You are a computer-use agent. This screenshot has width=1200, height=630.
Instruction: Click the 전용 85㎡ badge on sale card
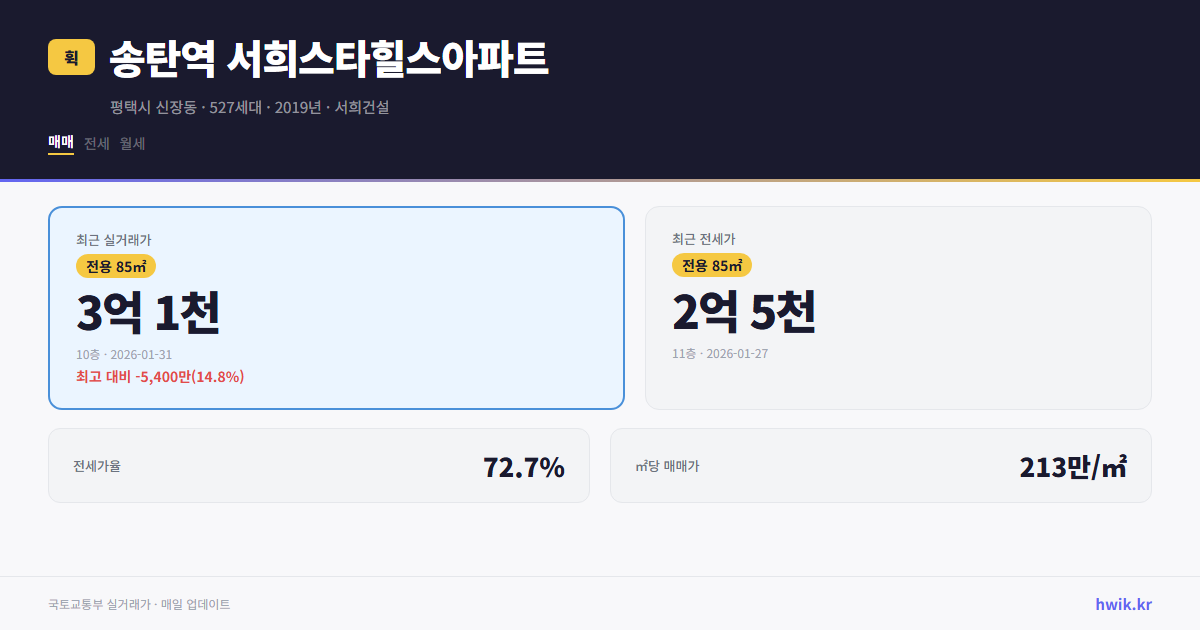pyautogui.click(x=116, y=265)
